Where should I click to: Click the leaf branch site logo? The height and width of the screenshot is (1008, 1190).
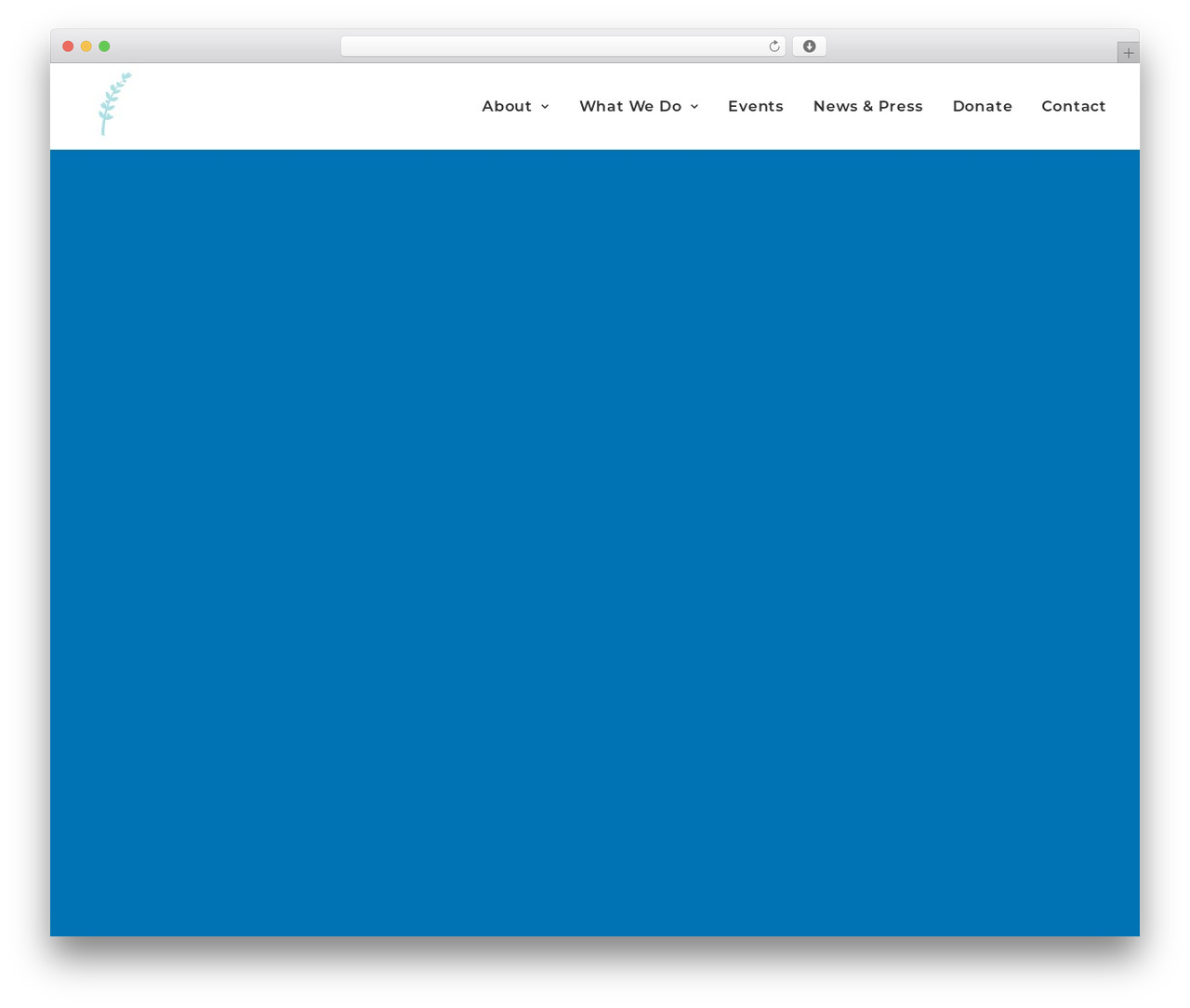[x=115, y=104]
